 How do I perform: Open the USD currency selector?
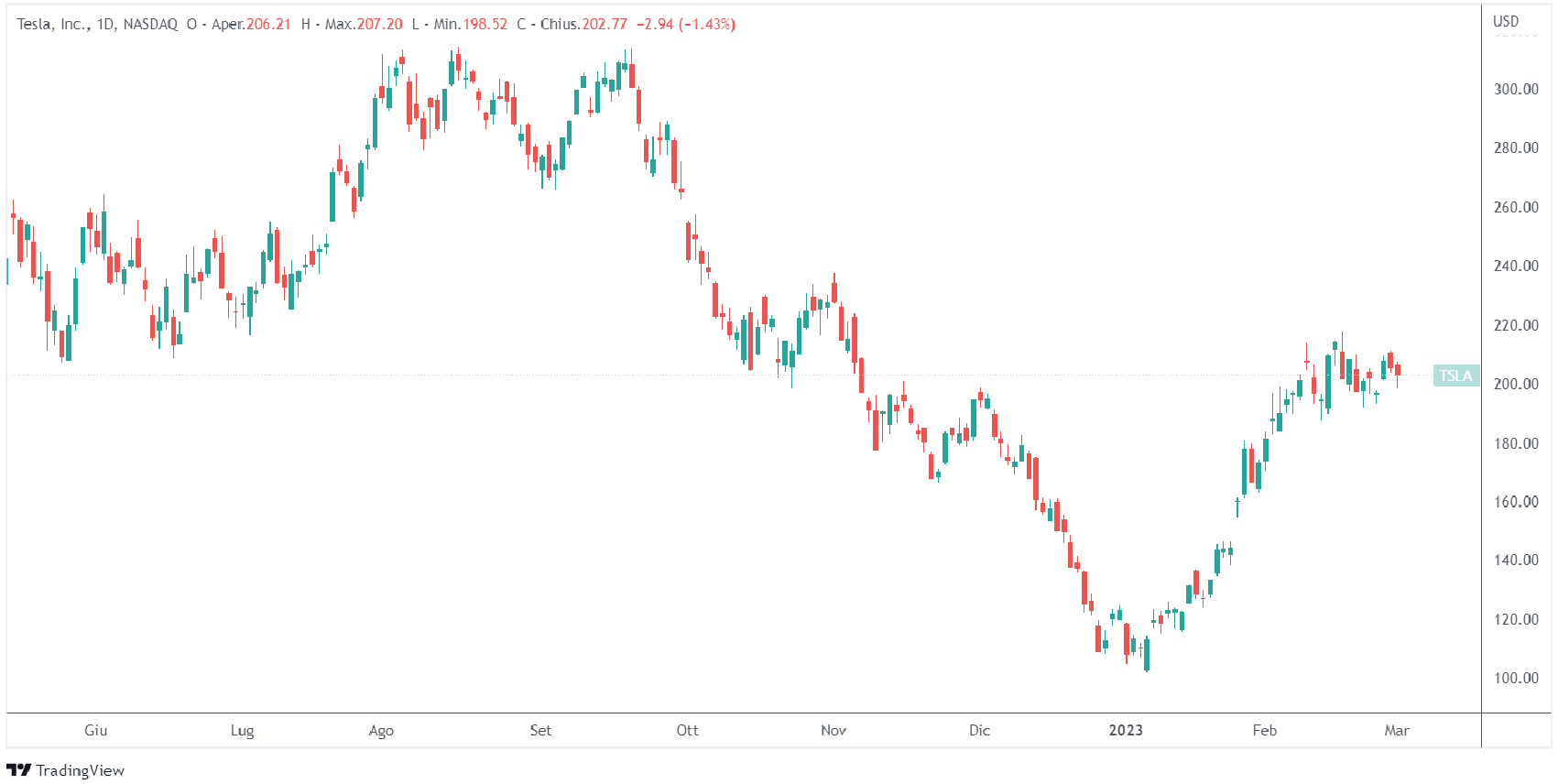(1505, 21)
